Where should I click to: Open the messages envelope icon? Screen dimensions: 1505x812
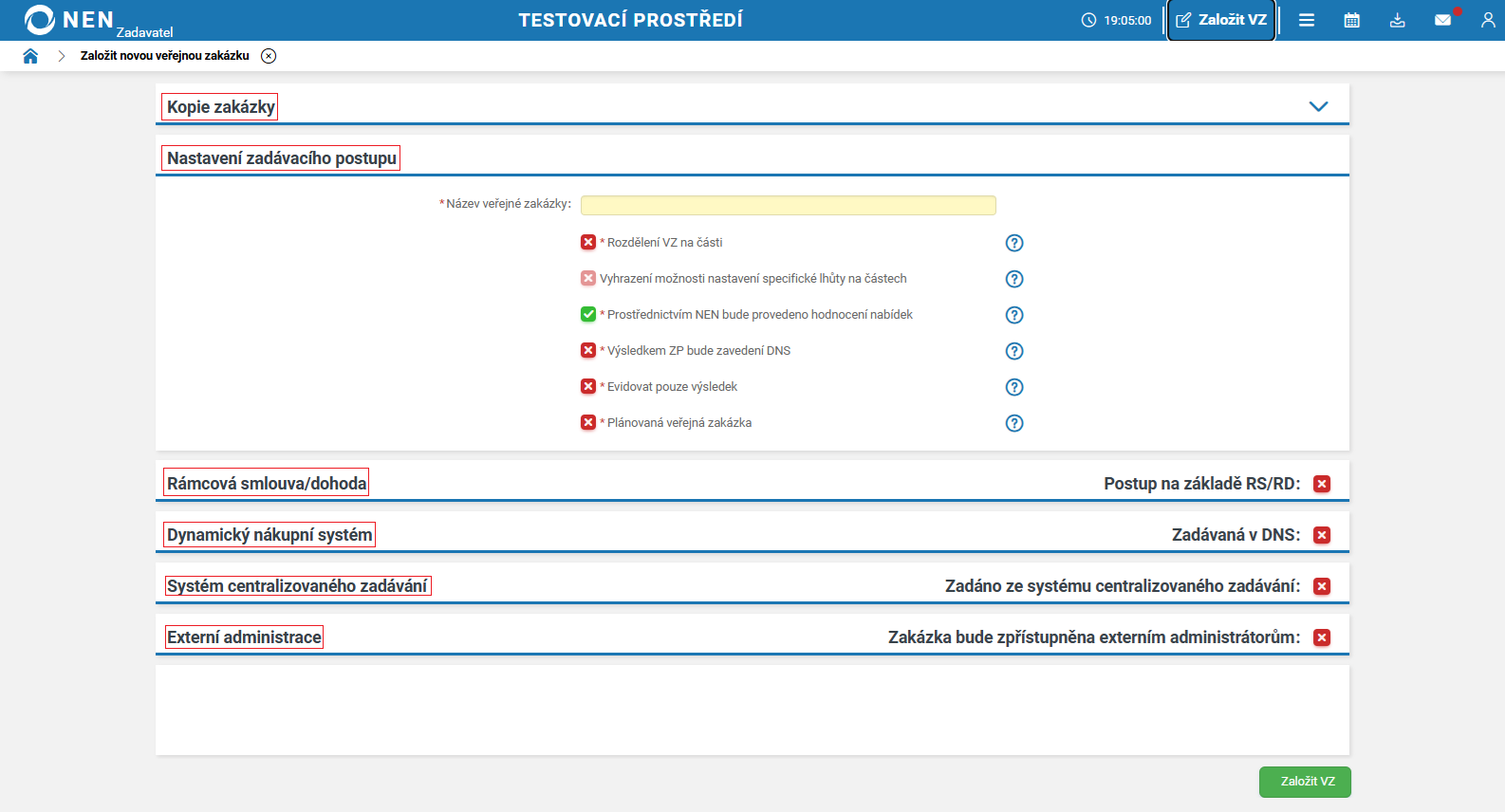[x=1442, y=20]
